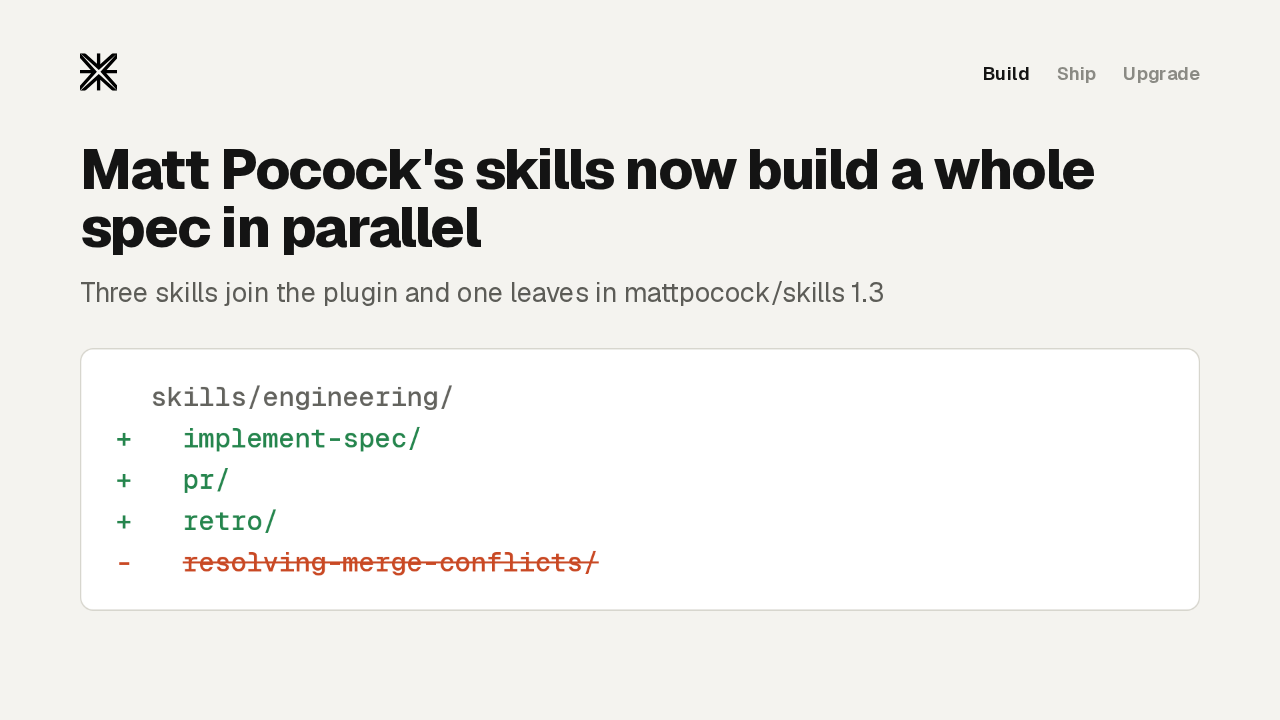Select the added pr/ entry
The image size is (1280, 720).
[206, 480]
